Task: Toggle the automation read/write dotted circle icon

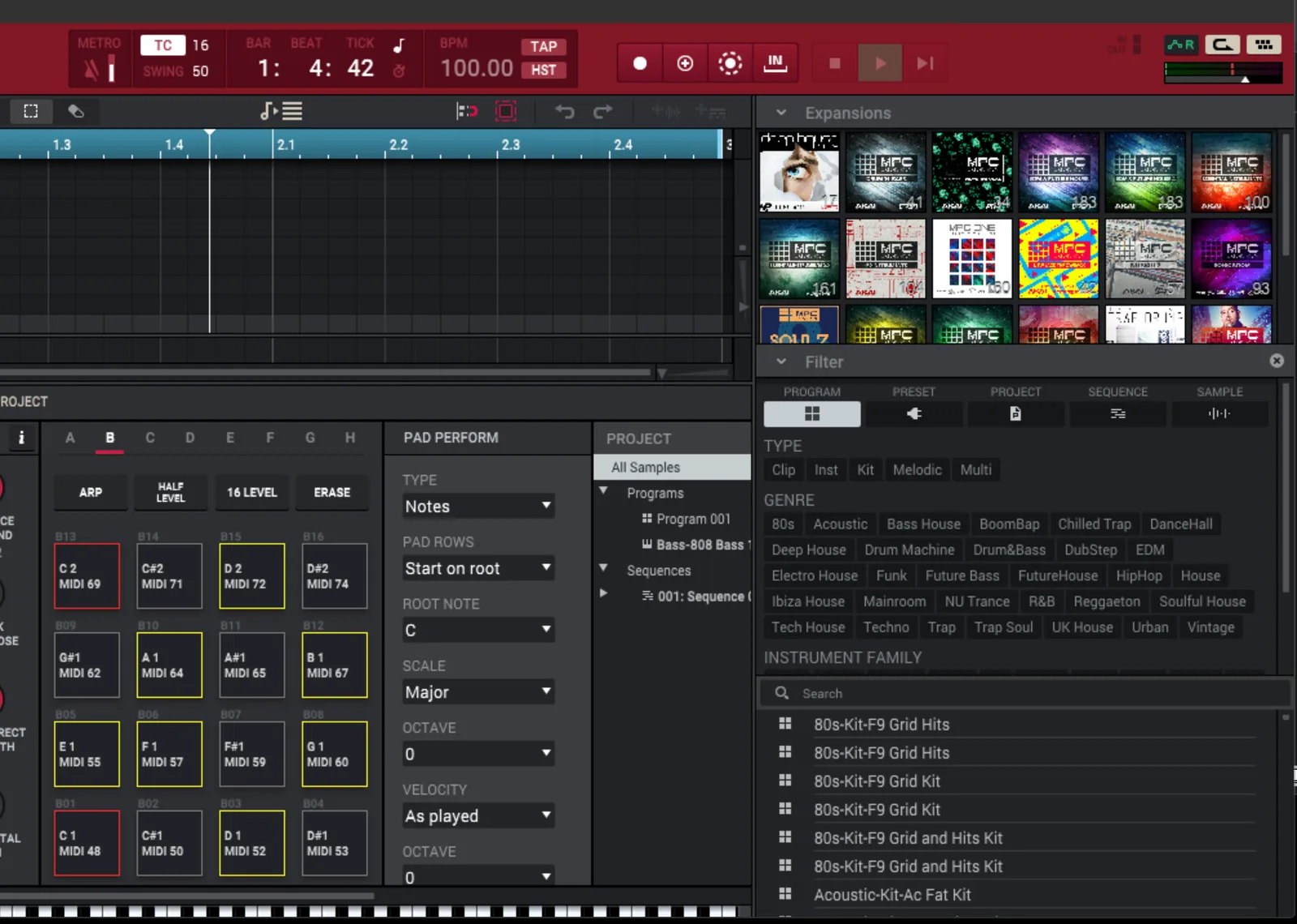Action: 730,63
